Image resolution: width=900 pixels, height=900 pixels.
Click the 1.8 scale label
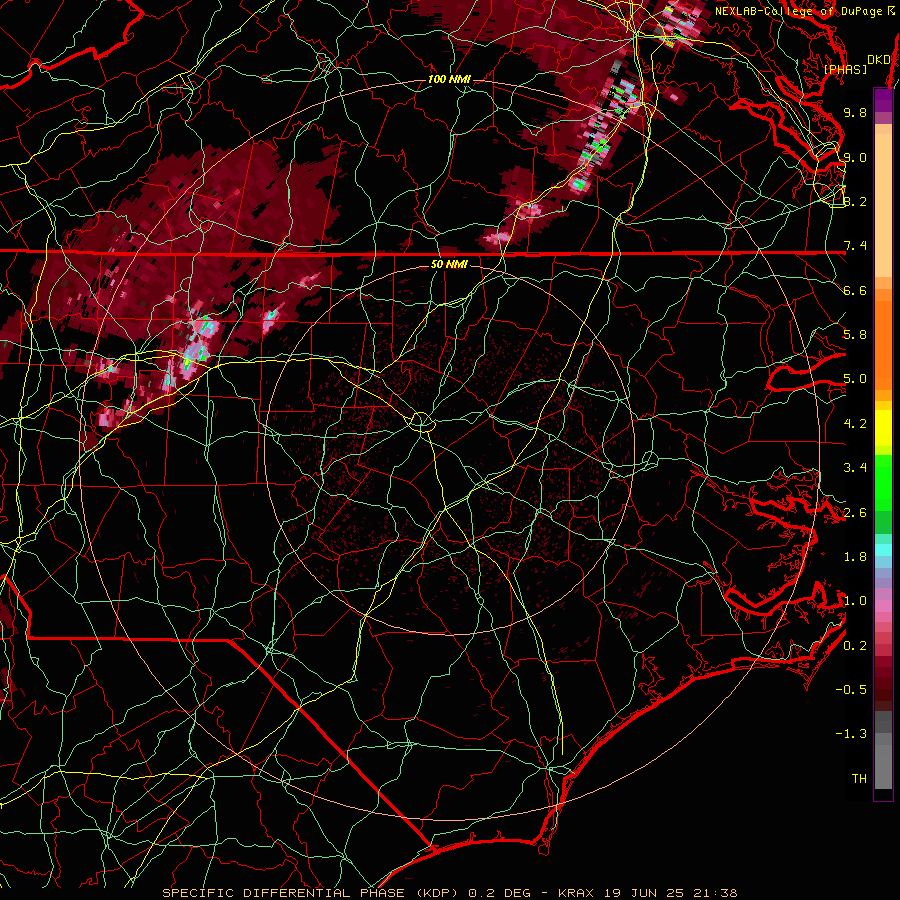pos(855,557)
